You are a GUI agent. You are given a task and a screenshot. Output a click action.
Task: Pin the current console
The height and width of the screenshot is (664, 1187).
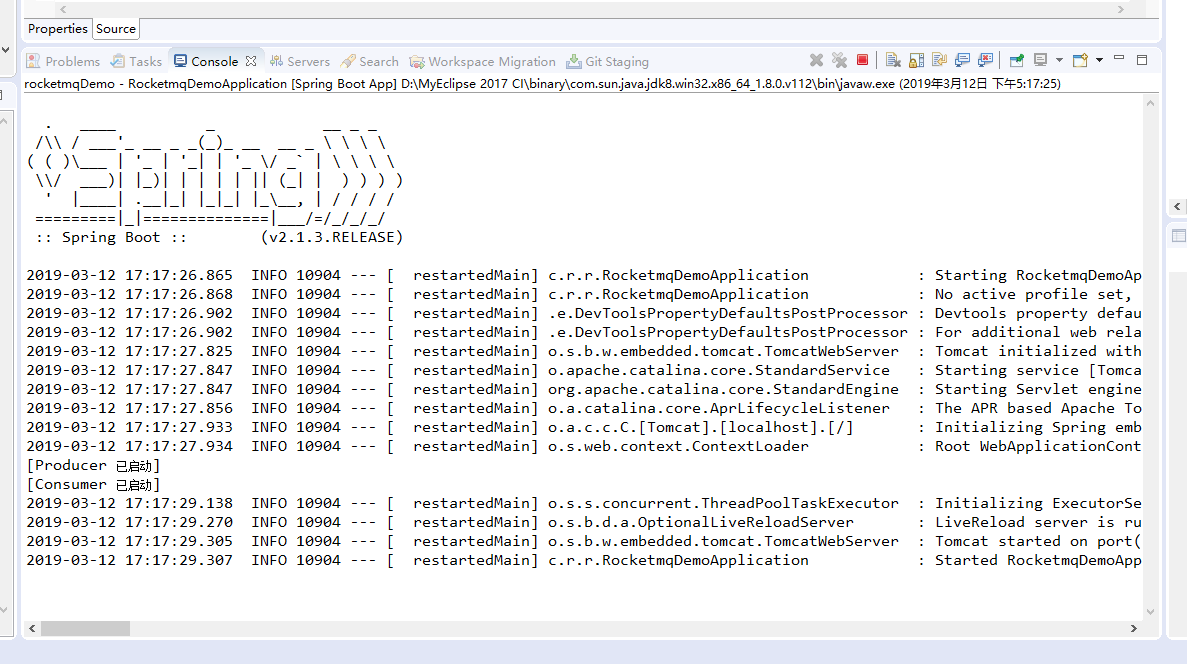[1017, 61]
